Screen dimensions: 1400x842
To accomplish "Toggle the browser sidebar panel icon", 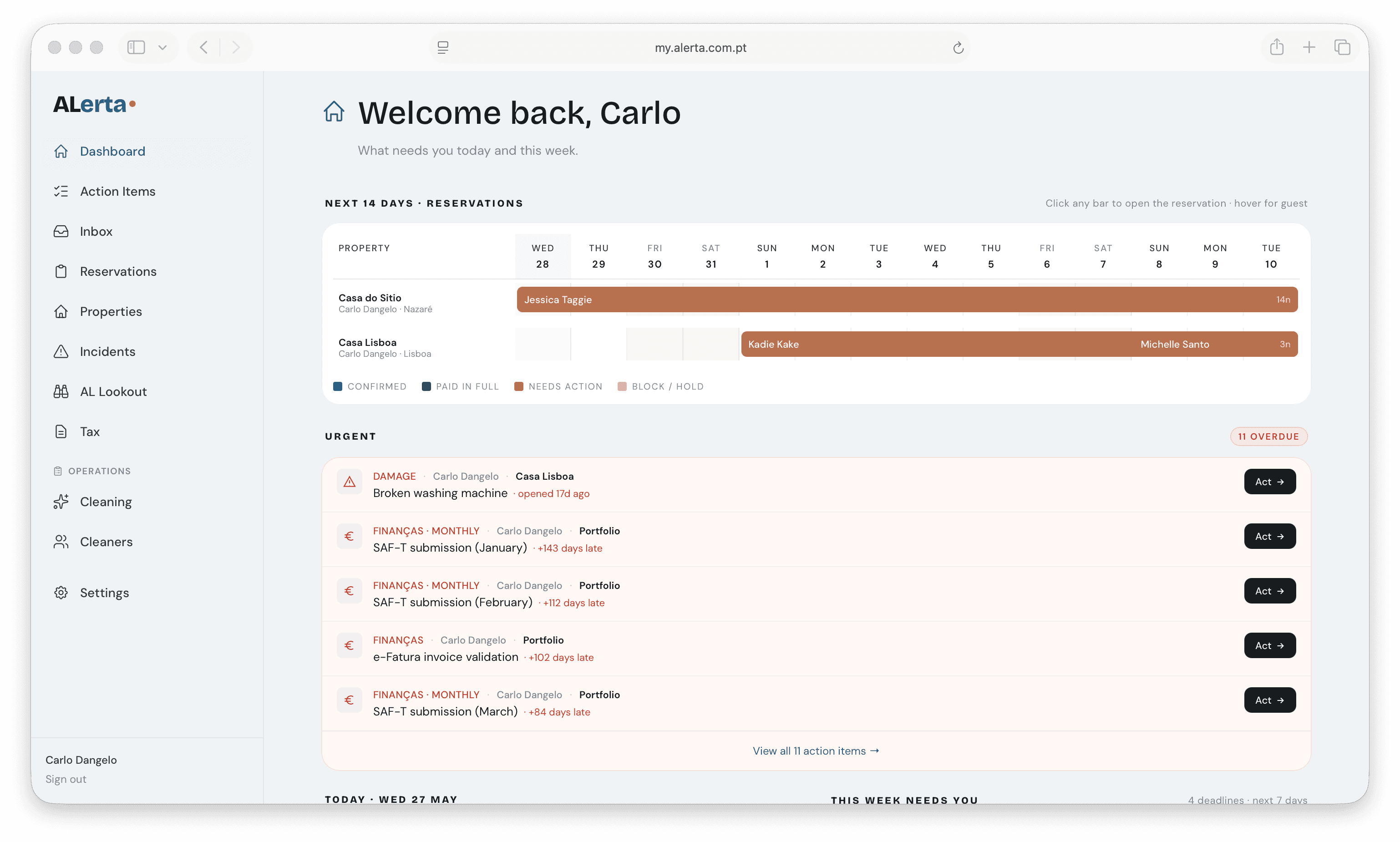I will [136, 47].
